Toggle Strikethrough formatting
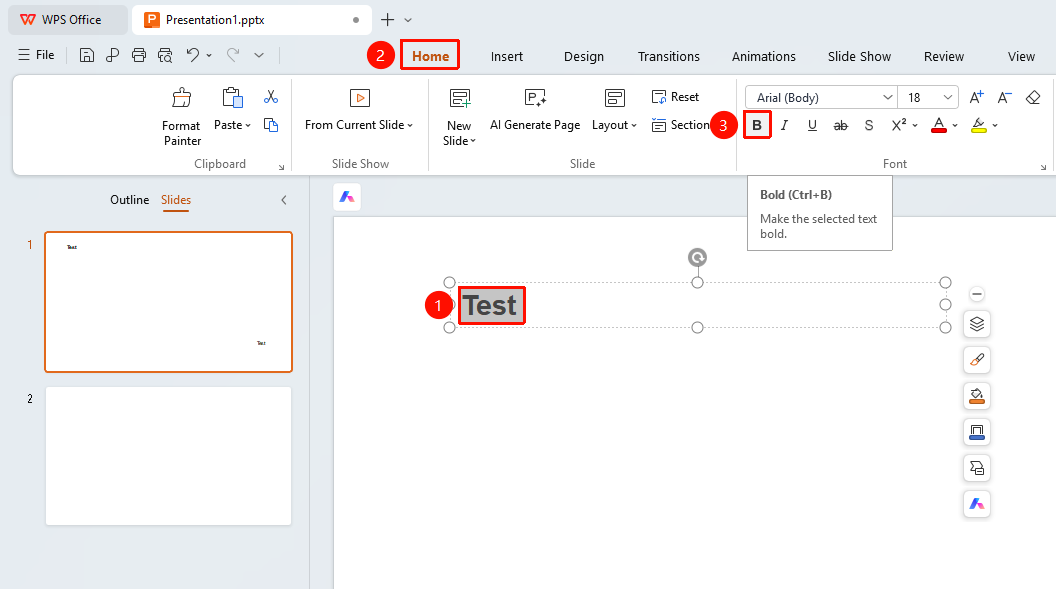This screenshot has height=589, width=1056. 840,125
